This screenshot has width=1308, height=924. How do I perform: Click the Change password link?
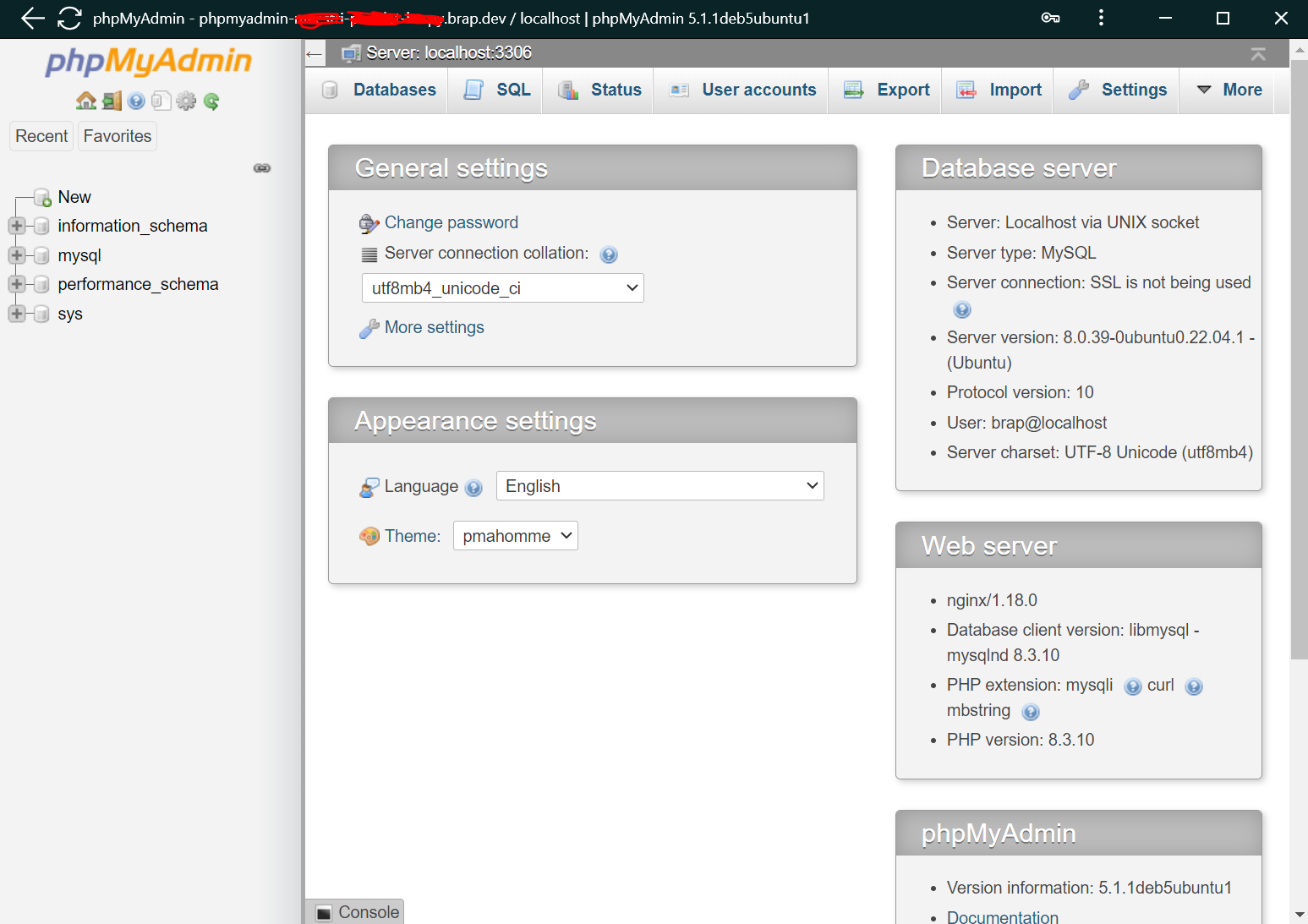click(451, 222)
